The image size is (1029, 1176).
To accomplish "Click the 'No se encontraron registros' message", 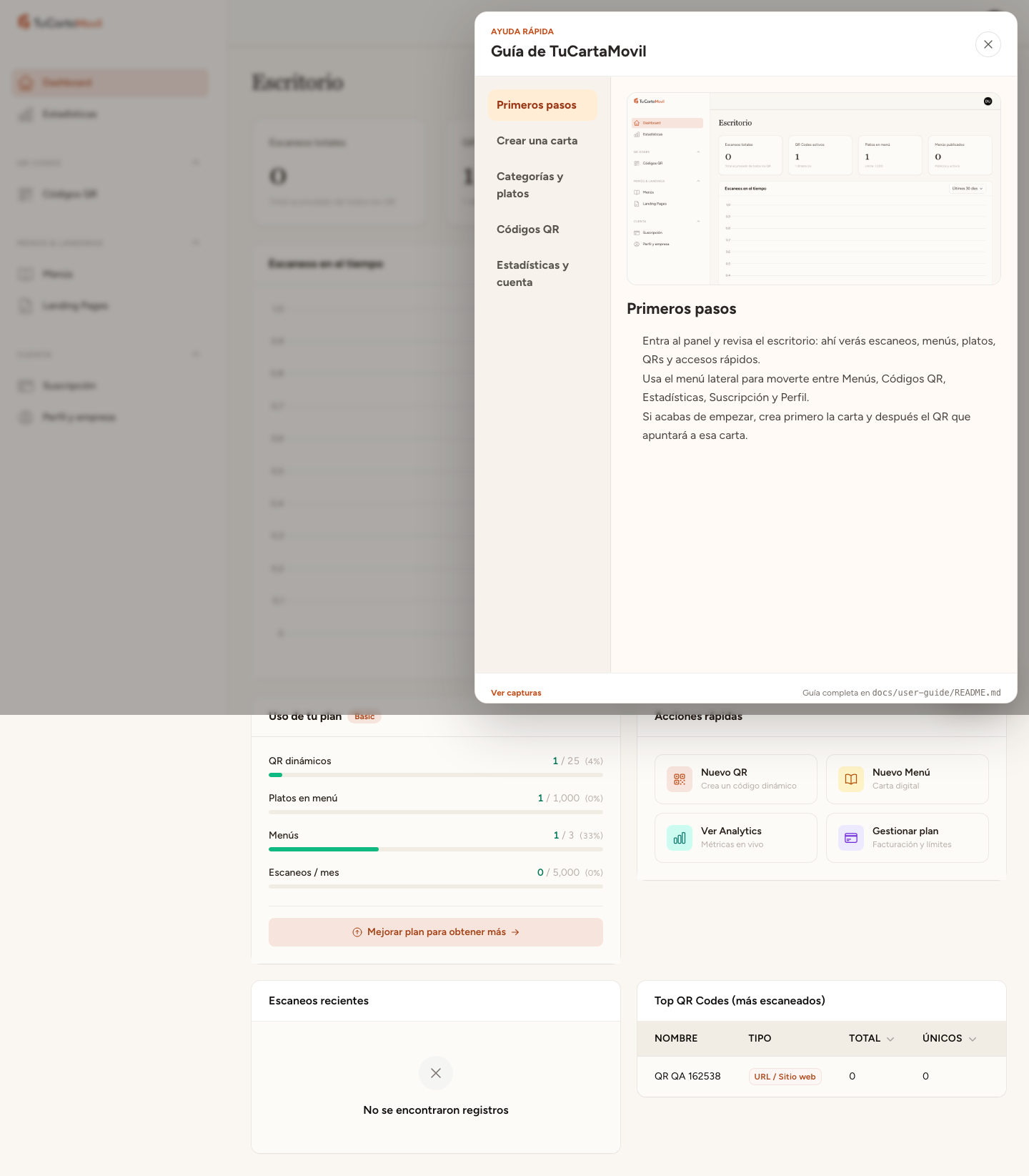I will click(x=436, y=1110).
